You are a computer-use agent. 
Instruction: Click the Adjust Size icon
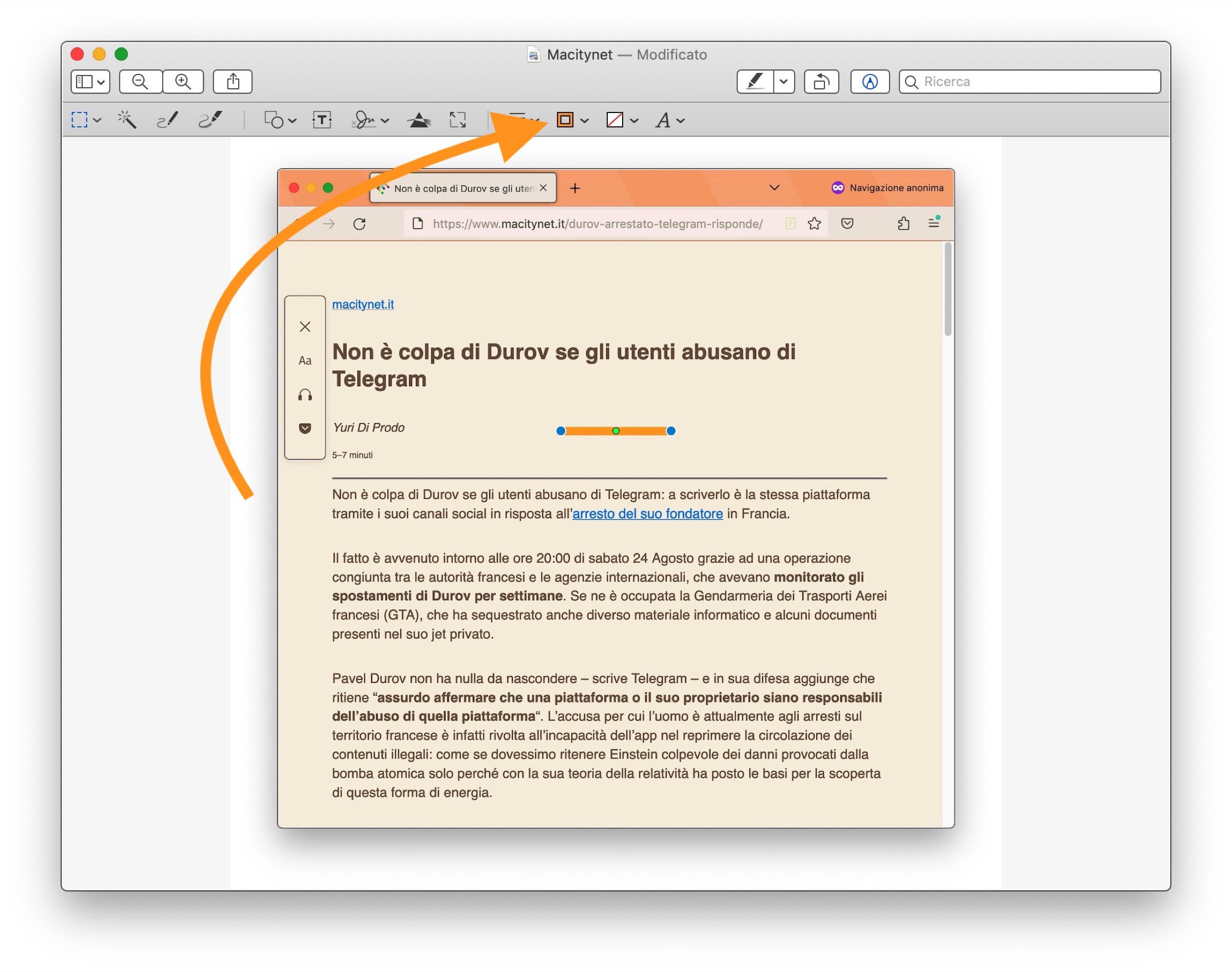click(x=457, y=120)
